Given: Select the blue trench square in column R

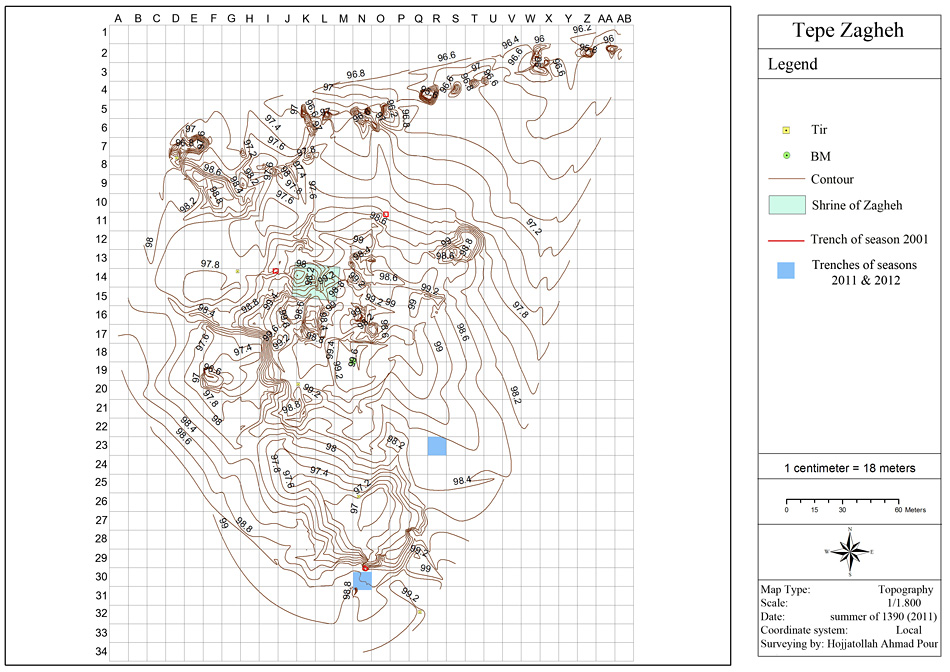Looking at the screenshot, I should click(x=437, y=446).
